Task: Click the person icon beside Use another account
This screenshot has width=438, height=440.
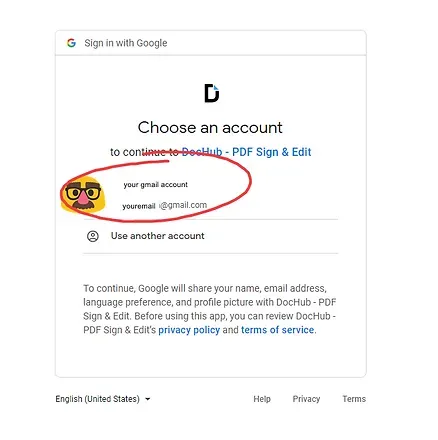Action: point(93,236)
